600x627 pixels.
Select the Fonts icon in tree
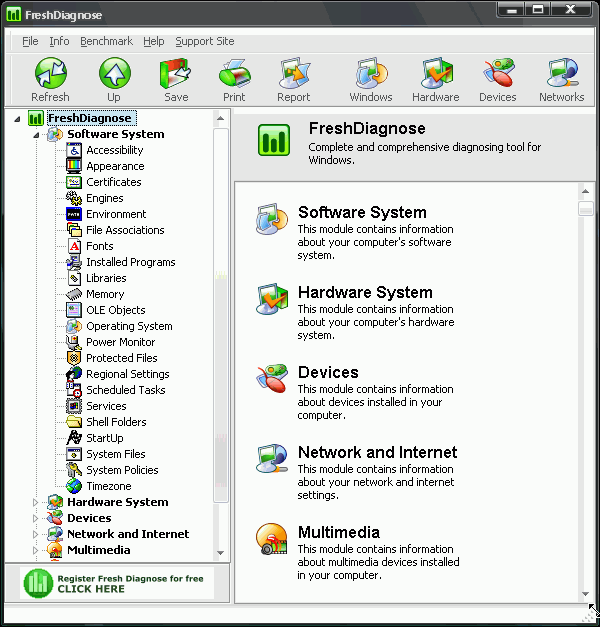pyautogui.click(x=74, y=246)
